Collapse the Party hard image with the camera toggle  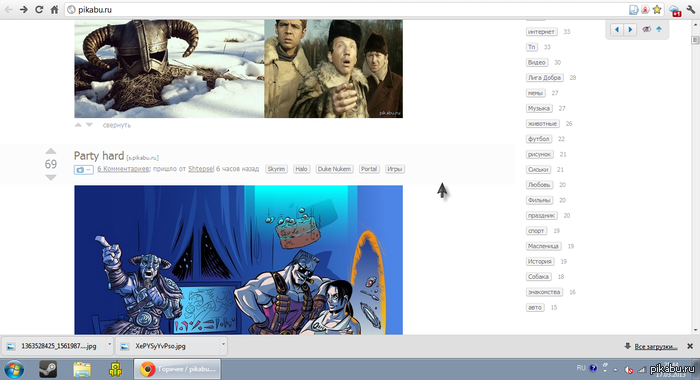click(x=83, y=170)
